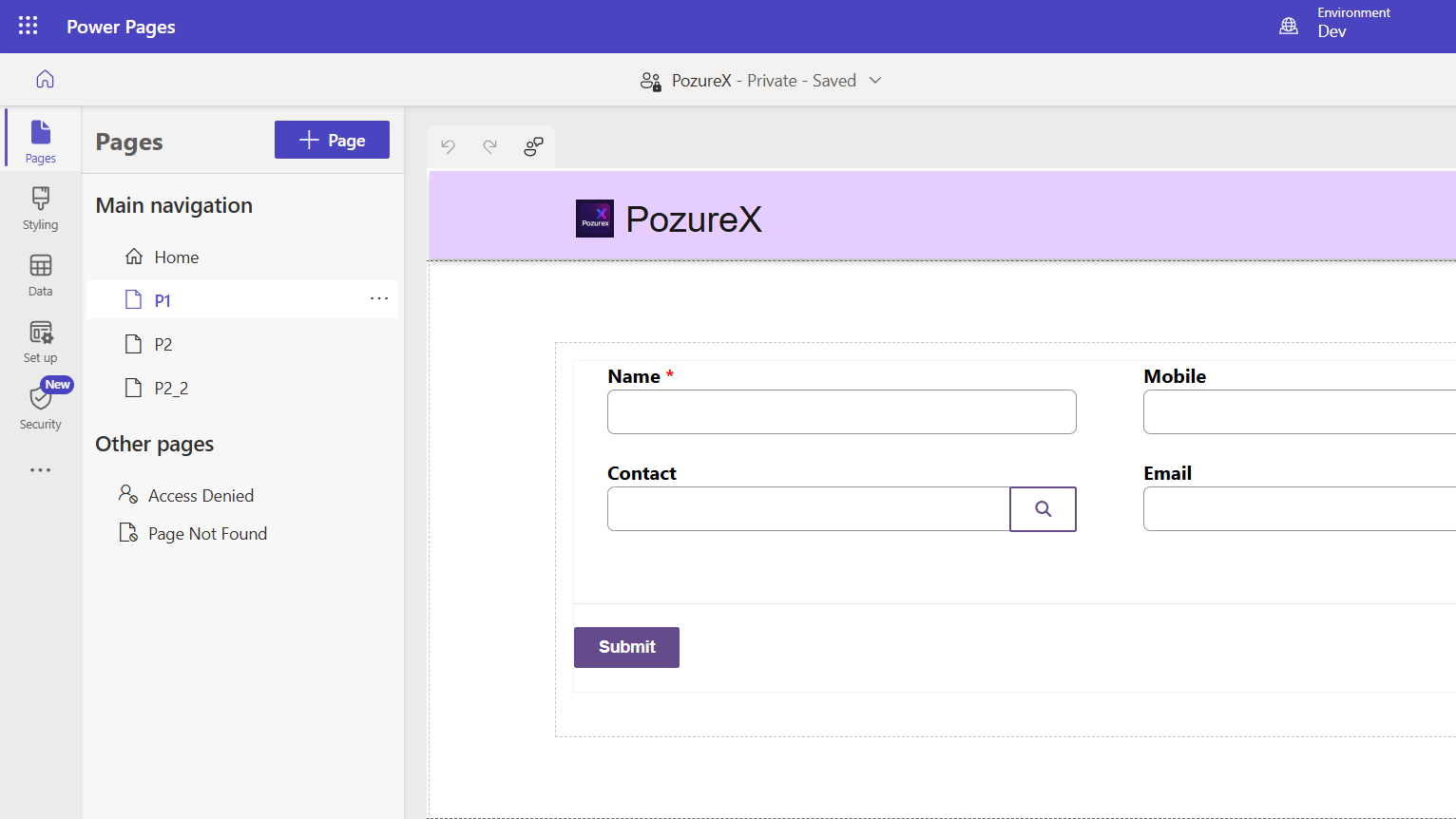Open the app launcher waffle icon
The image size is (1456, 819).
29,26
